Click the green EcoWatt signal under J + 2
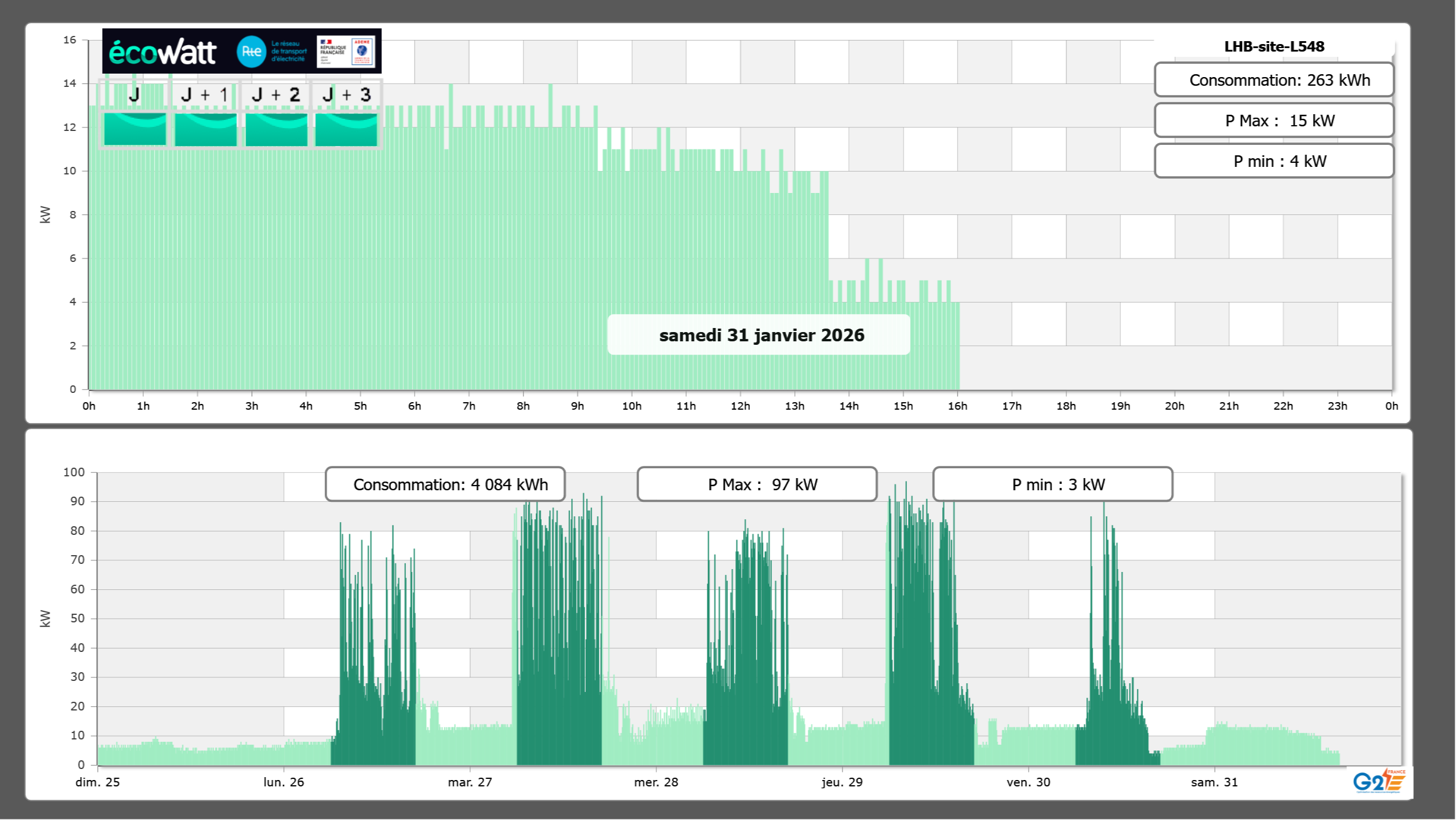 (276, 129)
